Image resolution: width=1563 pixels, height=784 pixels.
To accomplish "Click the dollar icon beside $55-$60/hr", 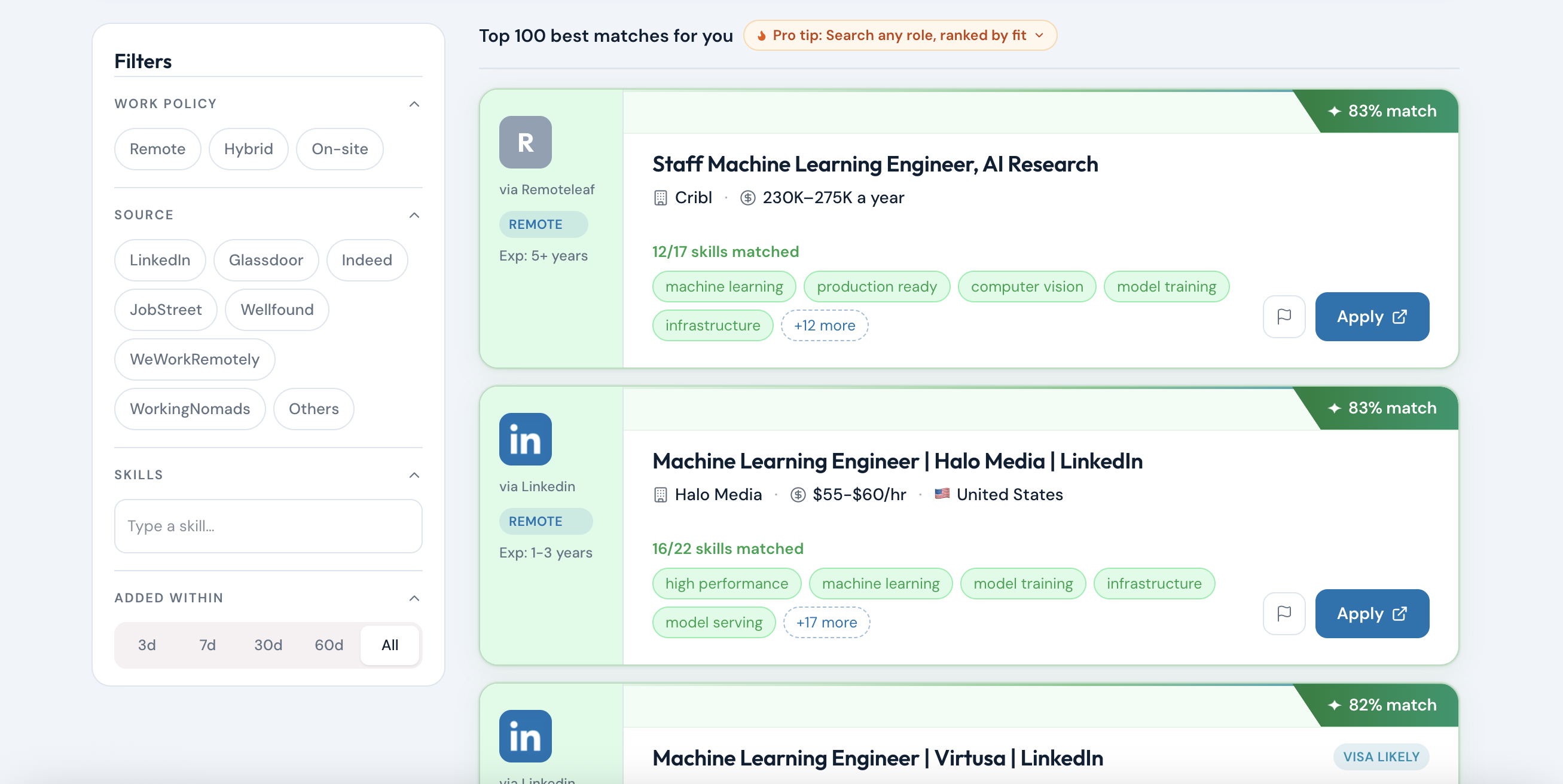I will (797, 495).
